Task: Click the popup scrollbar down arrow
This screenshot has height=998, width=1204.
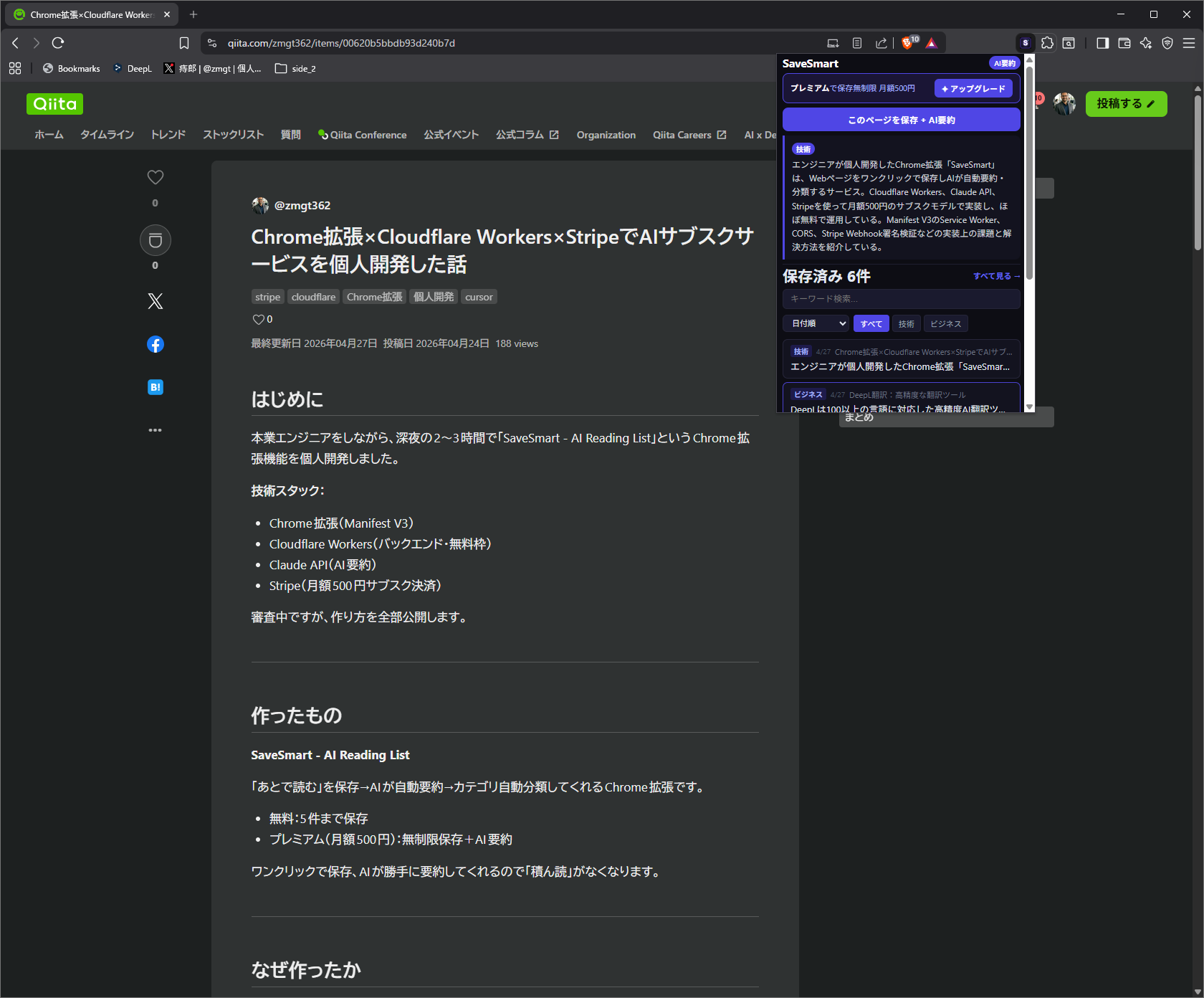Action: tap(1029, 407)
